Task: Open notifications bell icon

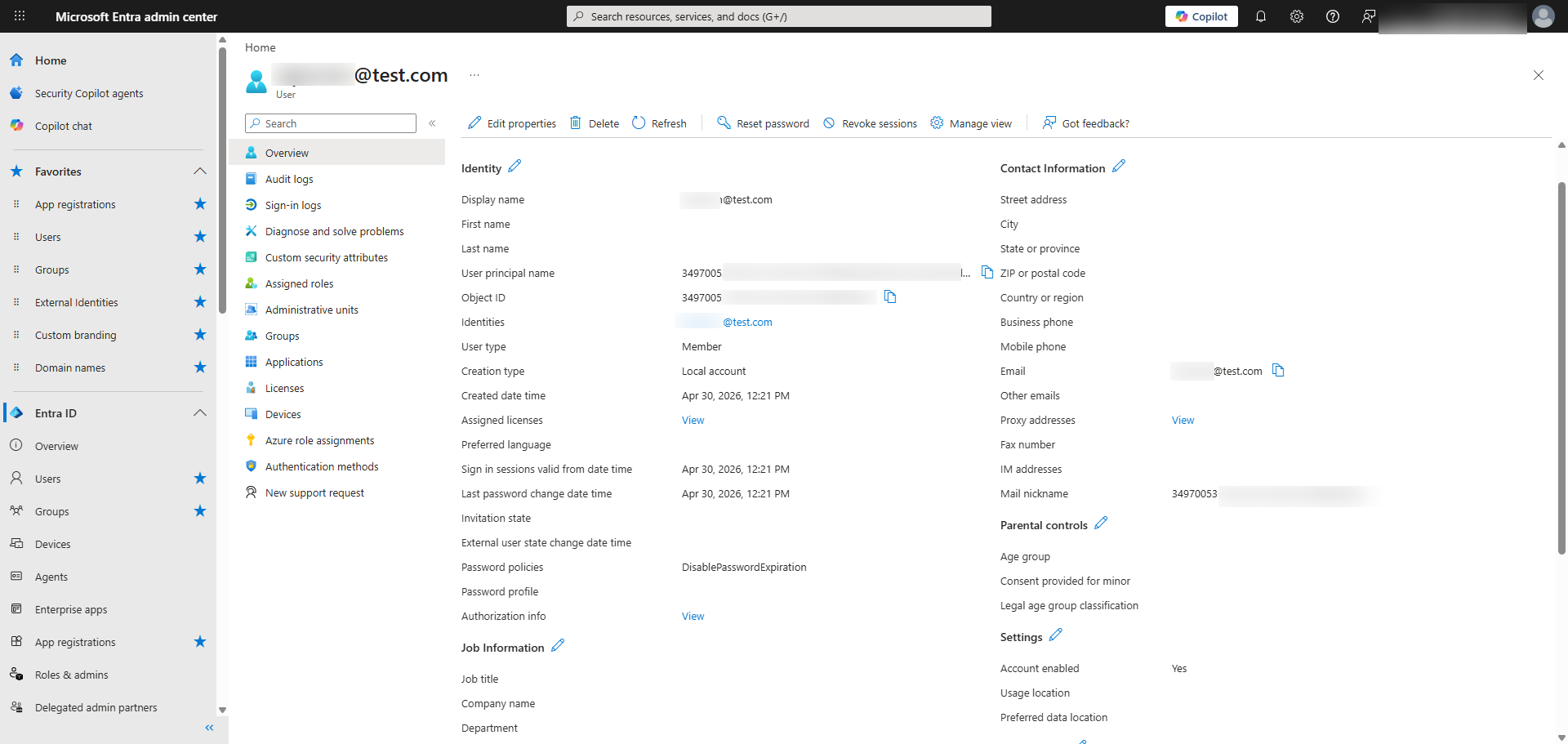Action: pyautogui.click(x=1261, y=16)
